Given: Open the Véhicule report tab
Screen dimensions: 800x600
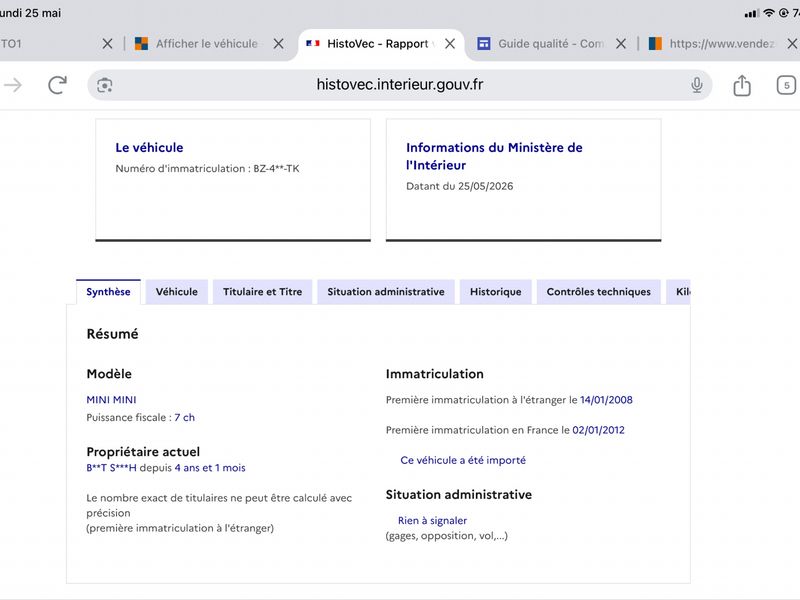Looking at the screenshot, I should tap(177, 292).
